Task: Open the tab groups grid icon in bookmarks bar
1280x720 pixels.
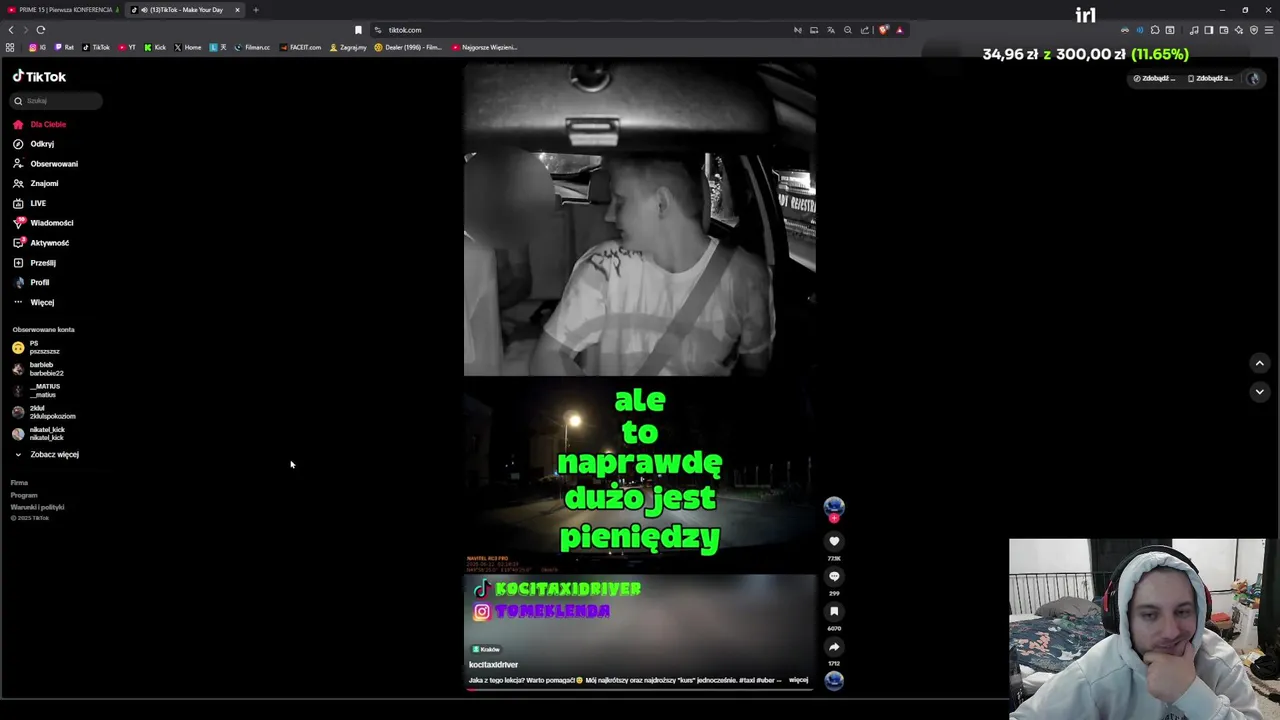Action: coord(10,47)
